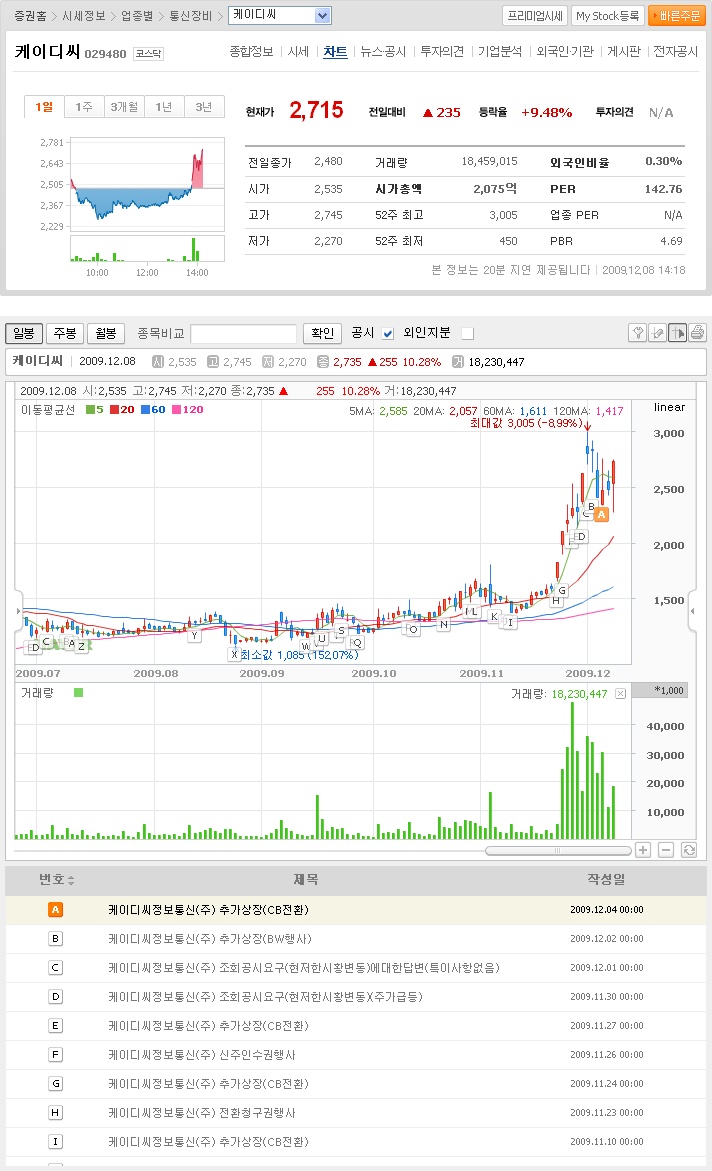
Task: Toggle the crosshair cursor tool
Action: [678, 332]
